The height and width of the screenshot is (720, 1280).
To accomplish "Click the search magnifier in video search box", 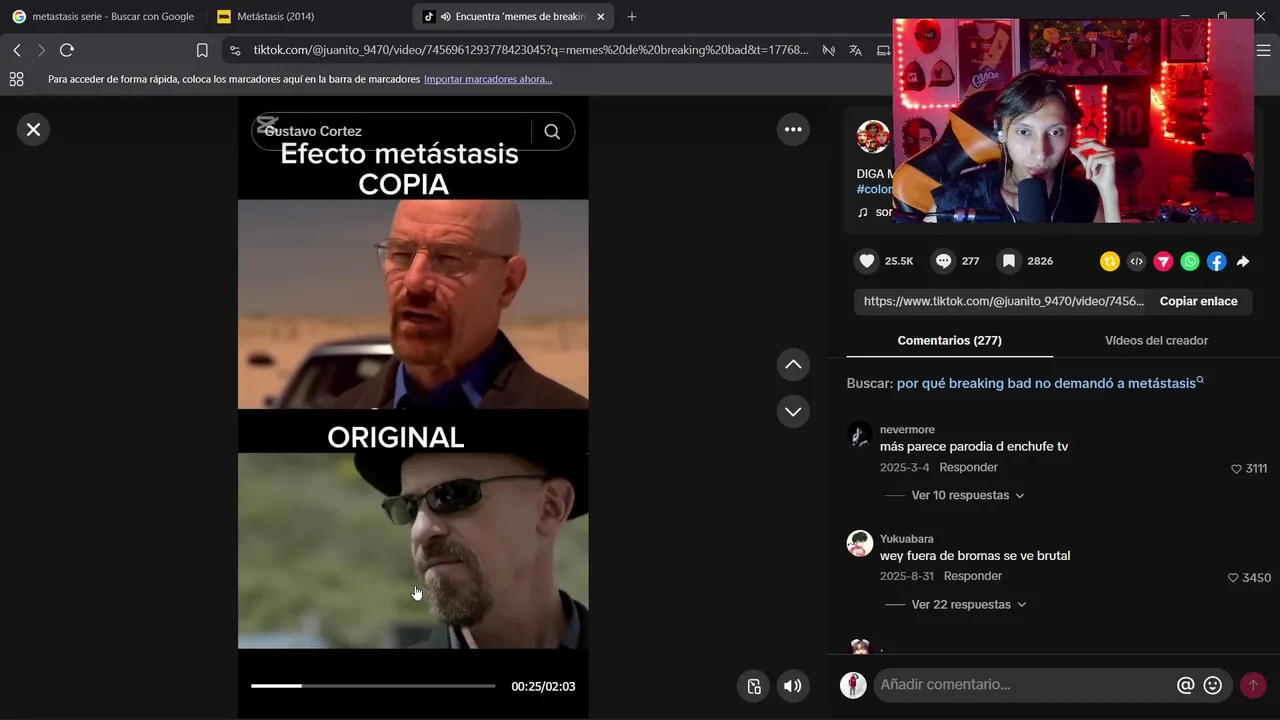I will tap(552, 131).
